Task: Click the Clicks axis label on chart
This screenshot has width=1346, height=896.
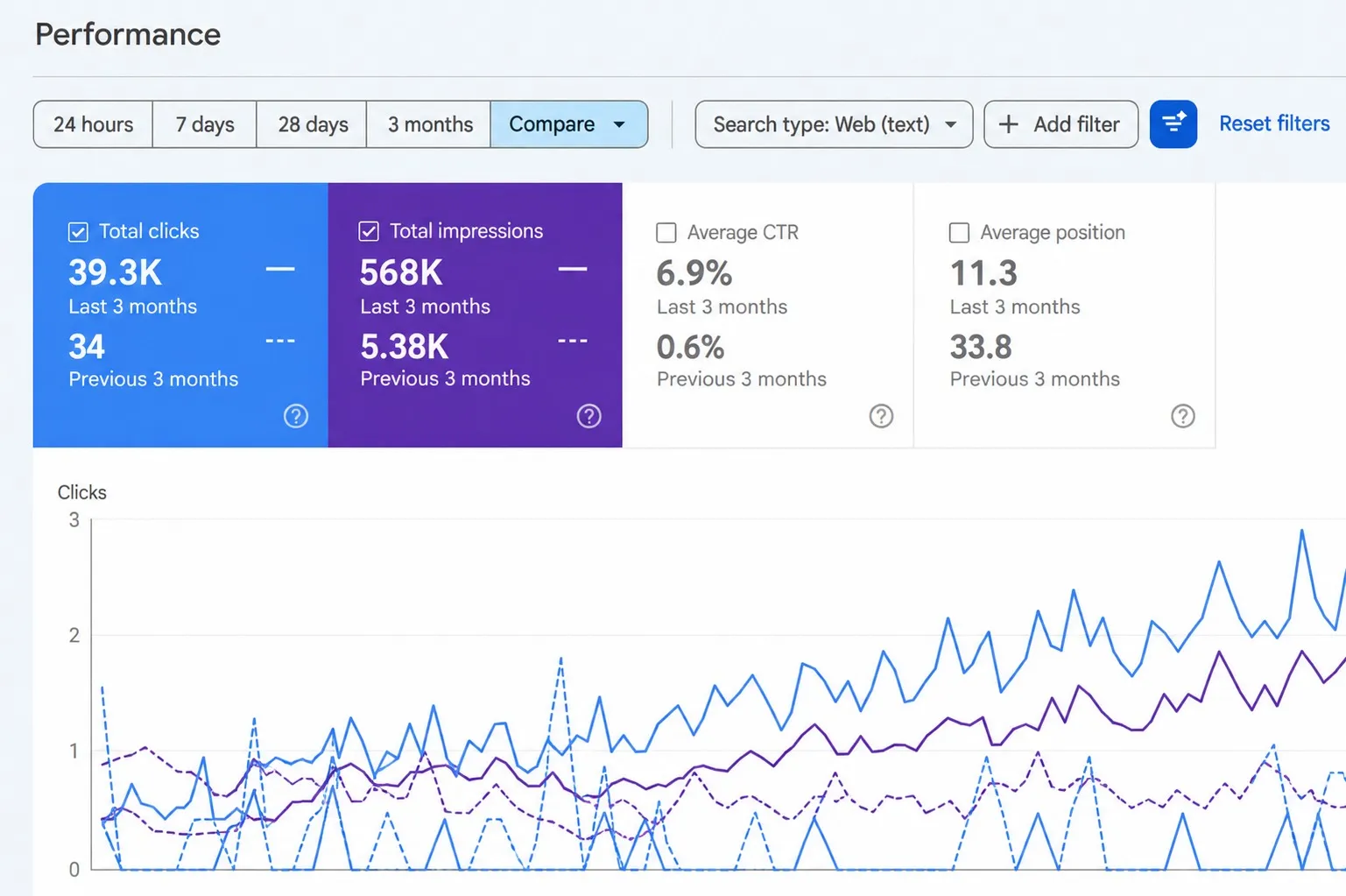Action: click(82, 492)
